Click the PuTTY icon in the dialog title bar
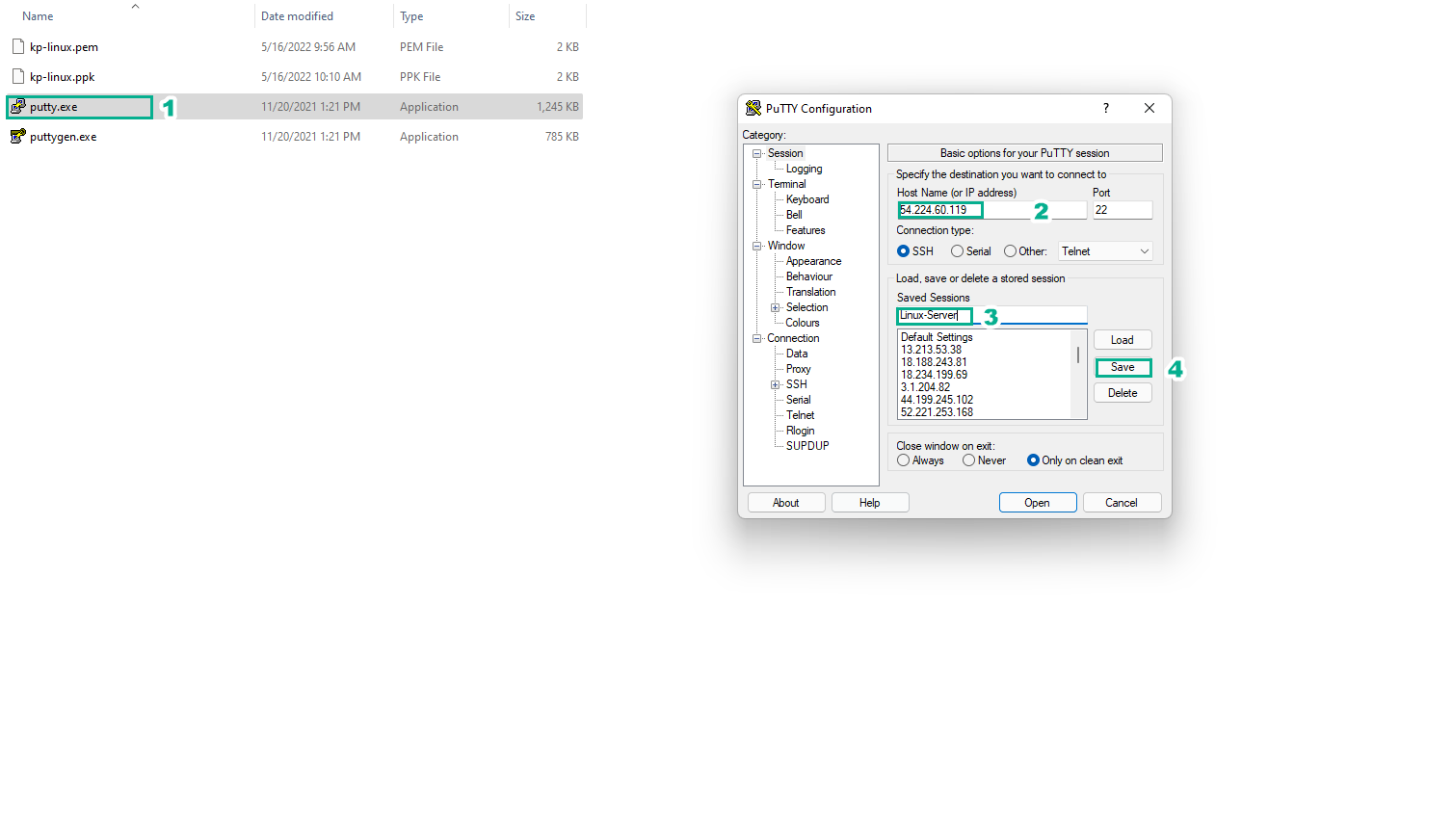Image resolution: width=1453 pixels, height=840 pixels. pos(753,108)
